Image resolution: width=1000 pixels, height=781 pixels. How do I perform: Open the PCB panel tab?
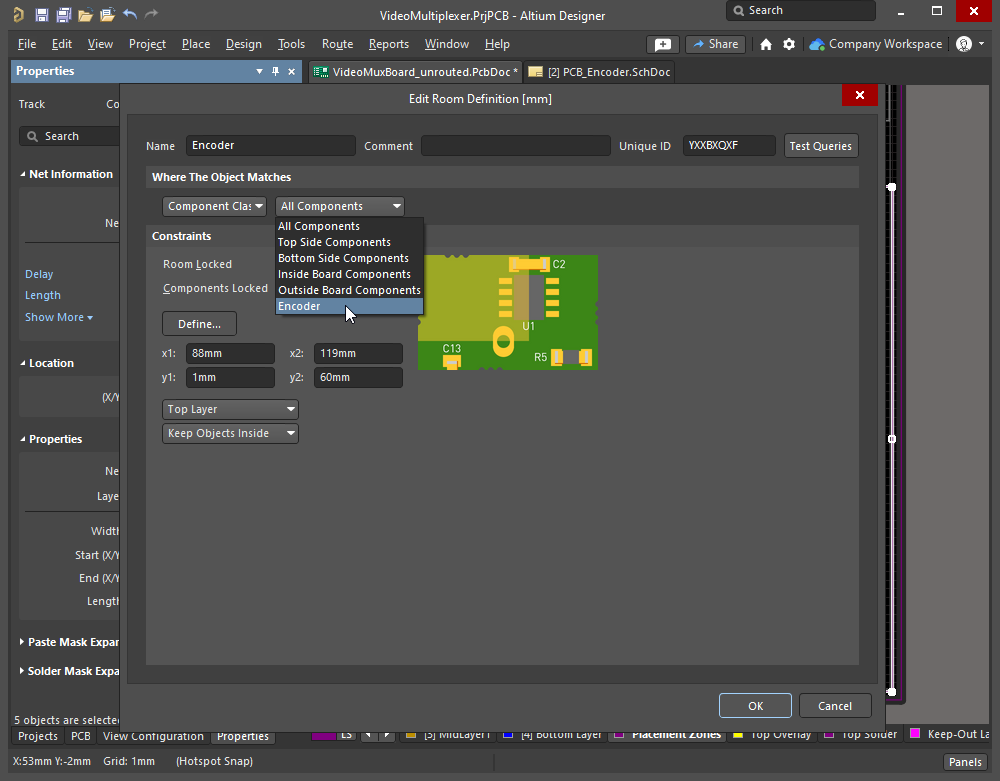tap(80, 736)
